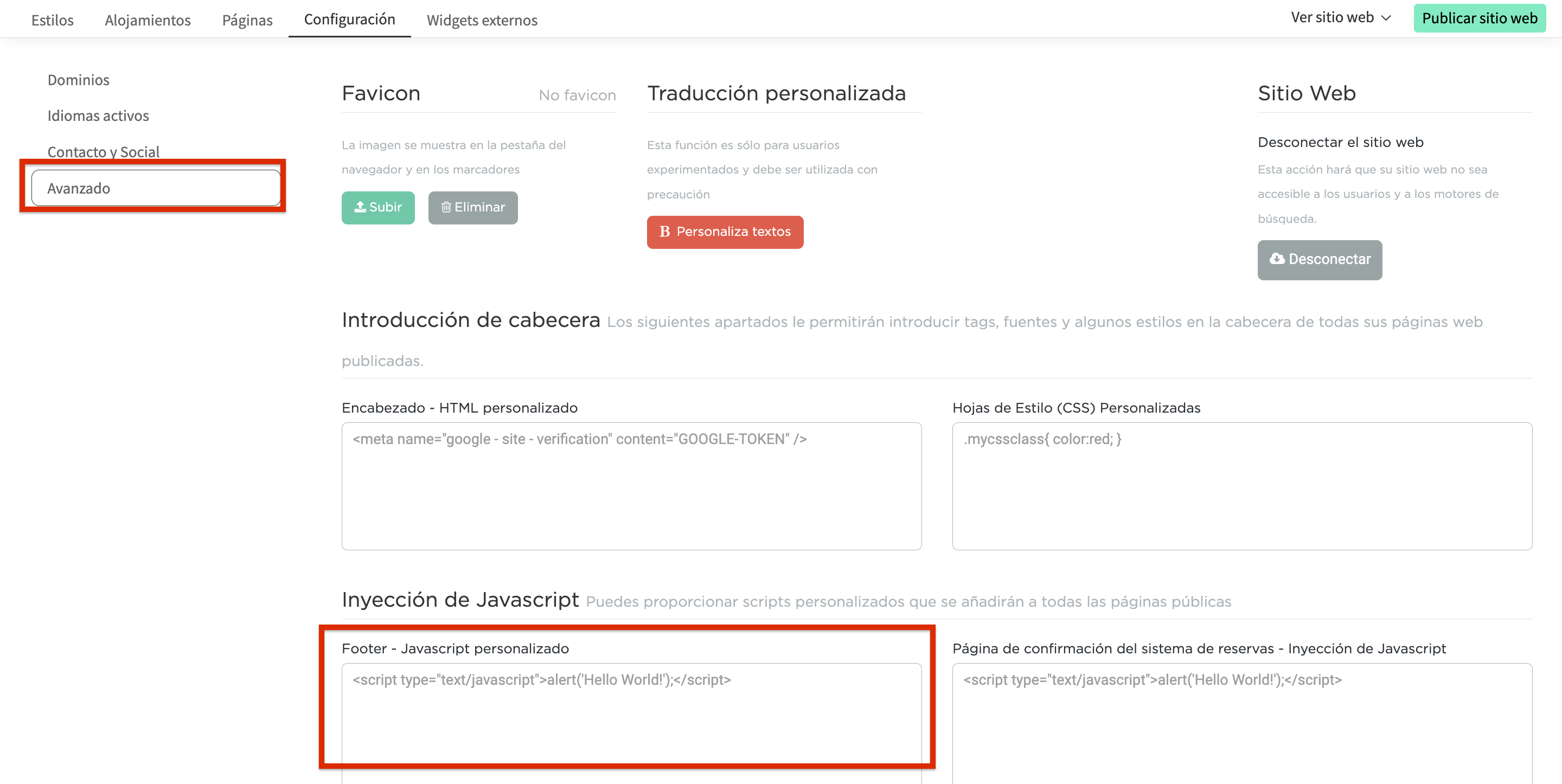Click the trash icon on Eliminar button
The width and height of the screenshot is (1562, 784).
[x=446, y=207]
